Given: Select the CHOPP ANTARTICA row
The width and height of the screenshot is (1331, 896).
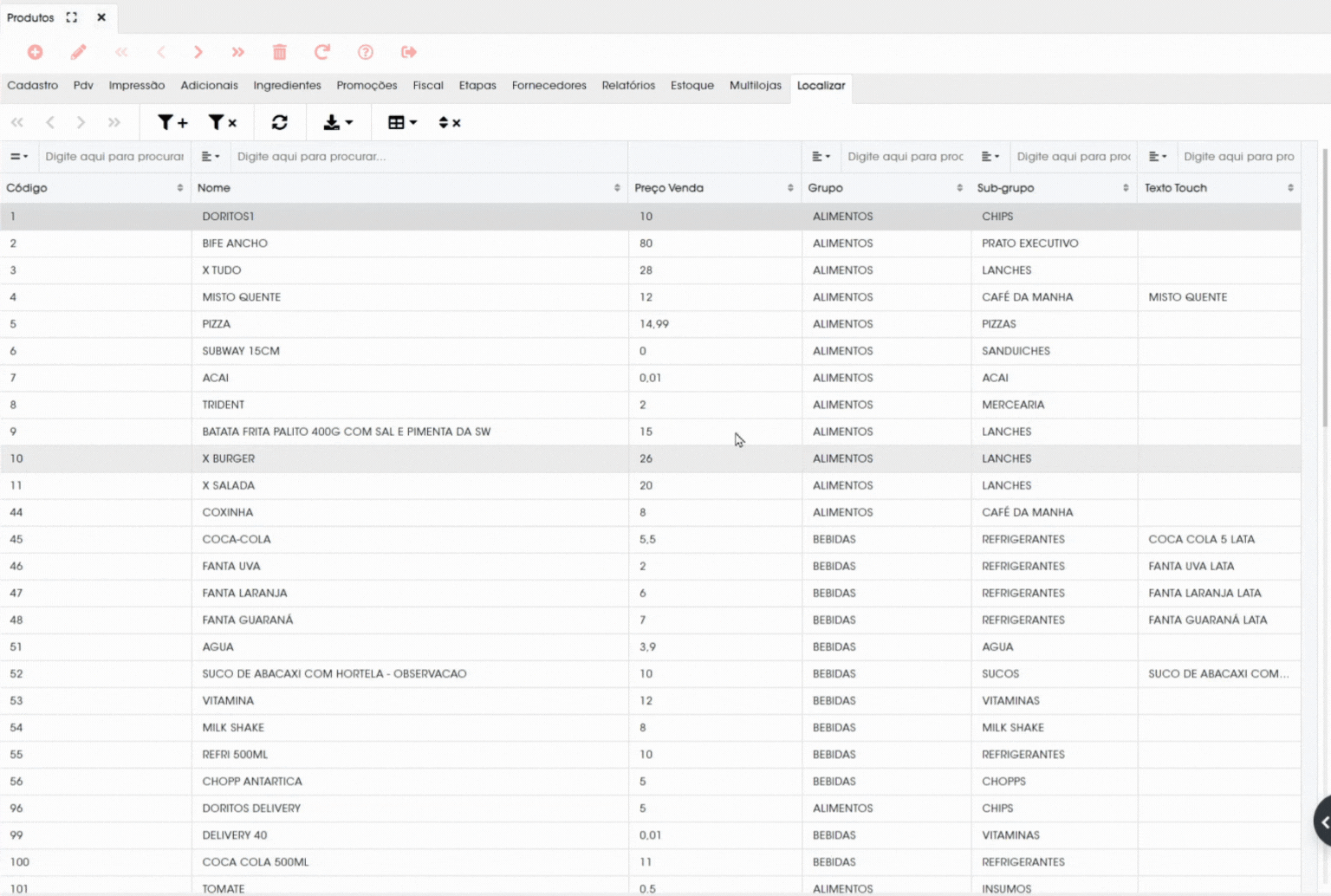Looking at the screenshot, I should click(x=650, y=781).
